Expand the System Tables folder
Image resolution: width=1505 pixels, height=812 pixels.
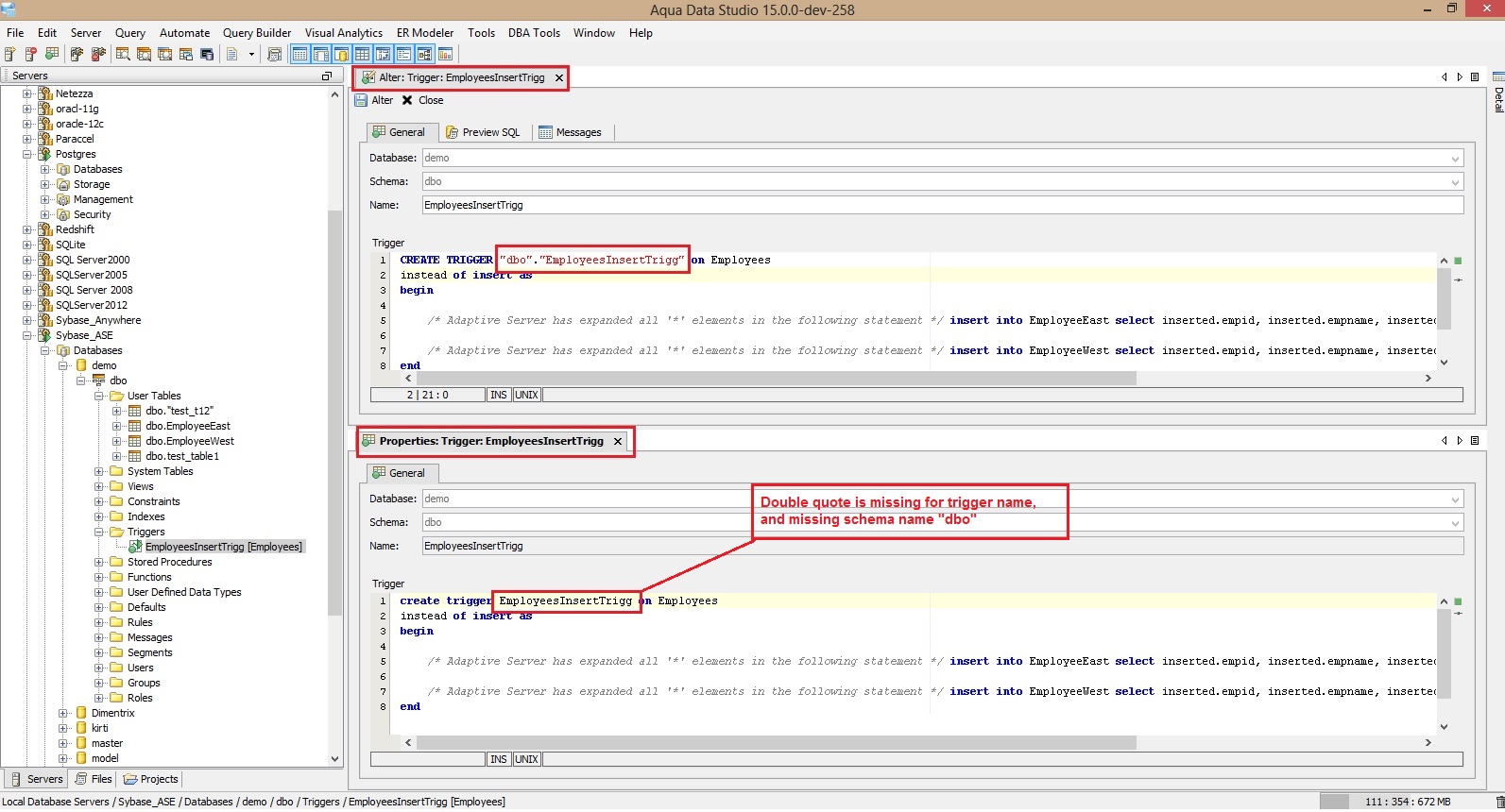tap(99, 471)
